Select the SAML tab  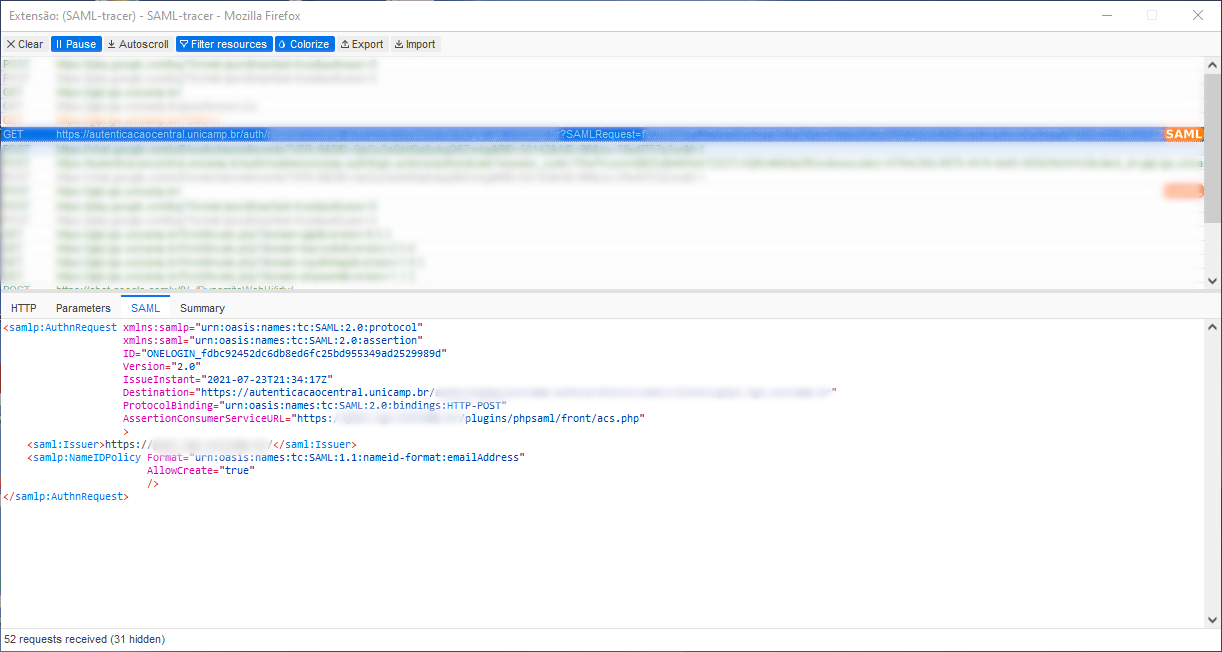(x=145, y=308)
